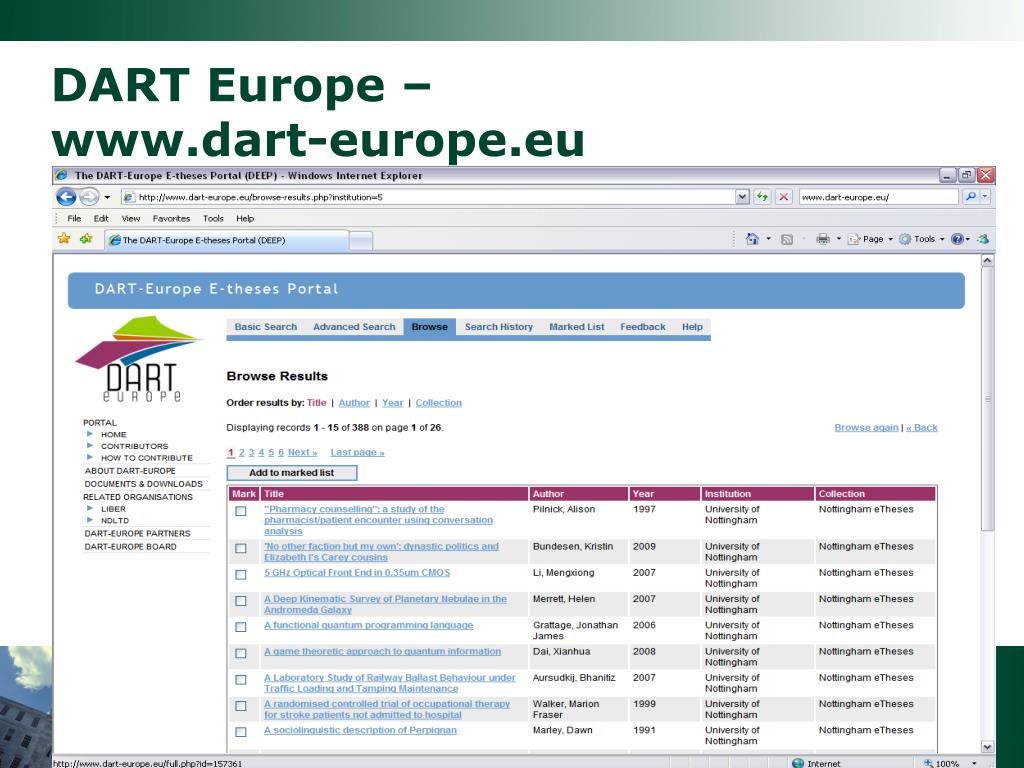The width and height of the screenshot is (1024, 768).
Task: Sort results by Collection link
Action: 439,403
